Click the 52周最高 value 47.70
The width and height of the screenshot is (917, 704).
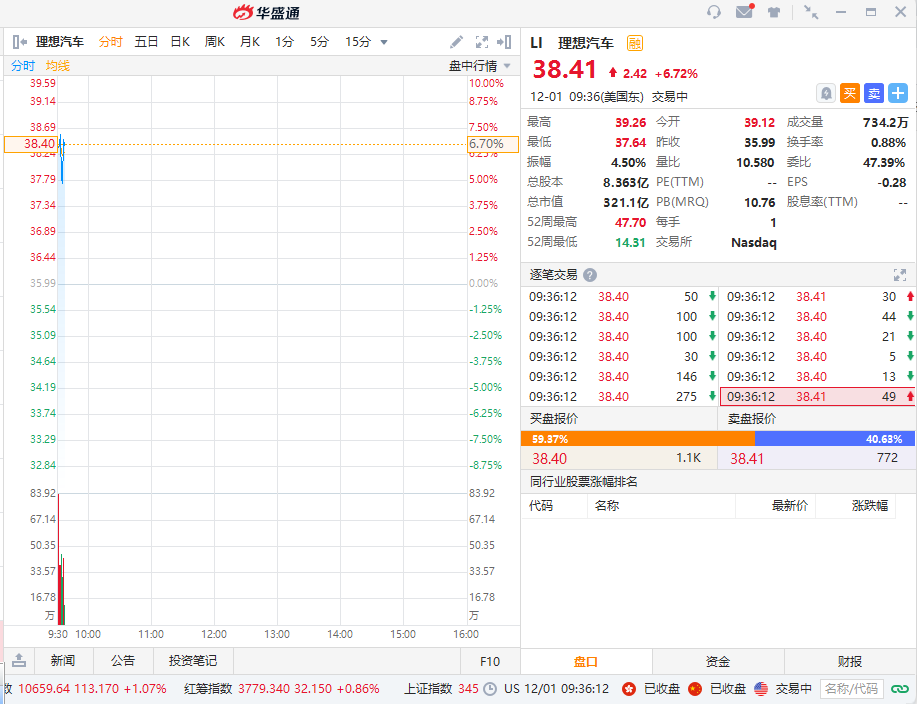tap(630, 222)
